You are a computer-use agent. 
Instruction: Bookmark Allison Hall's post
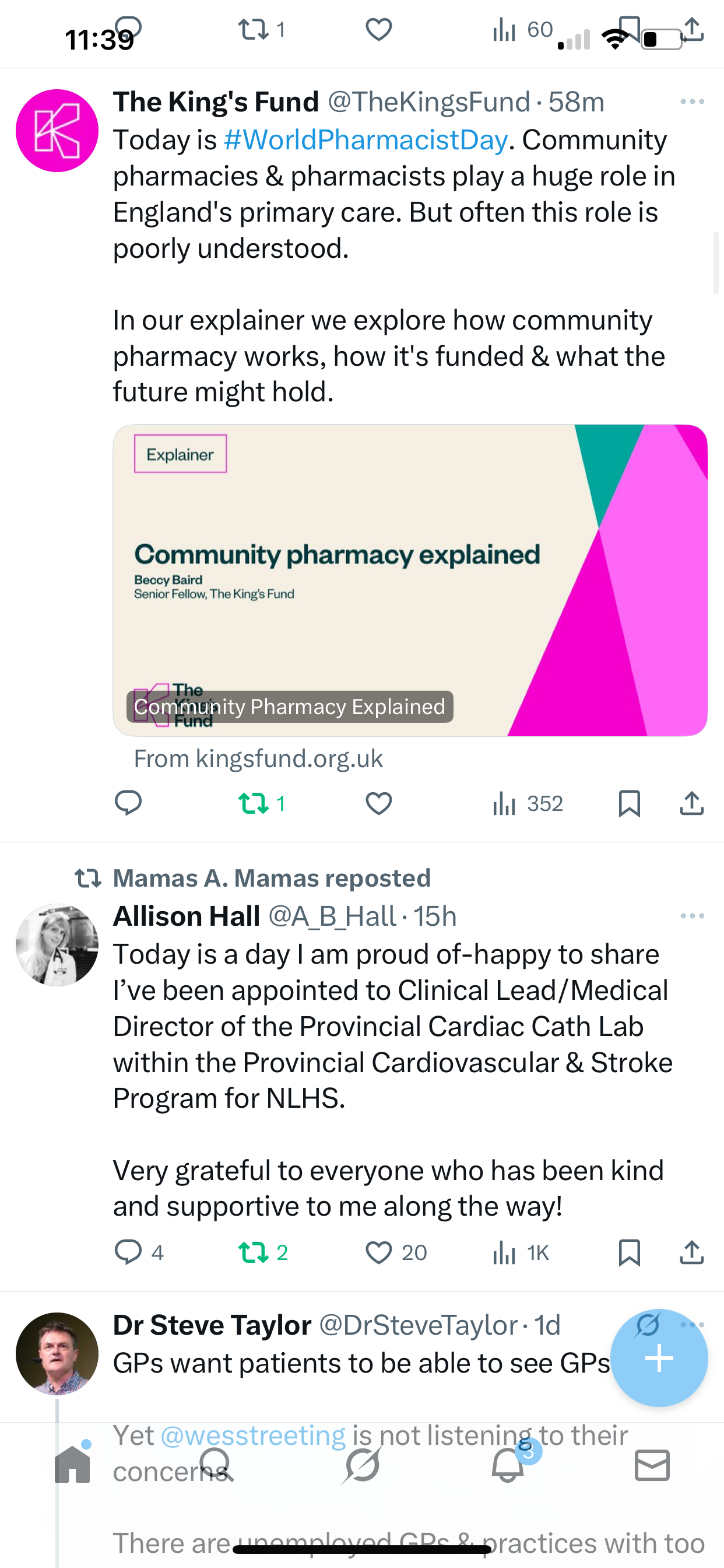629,1252
